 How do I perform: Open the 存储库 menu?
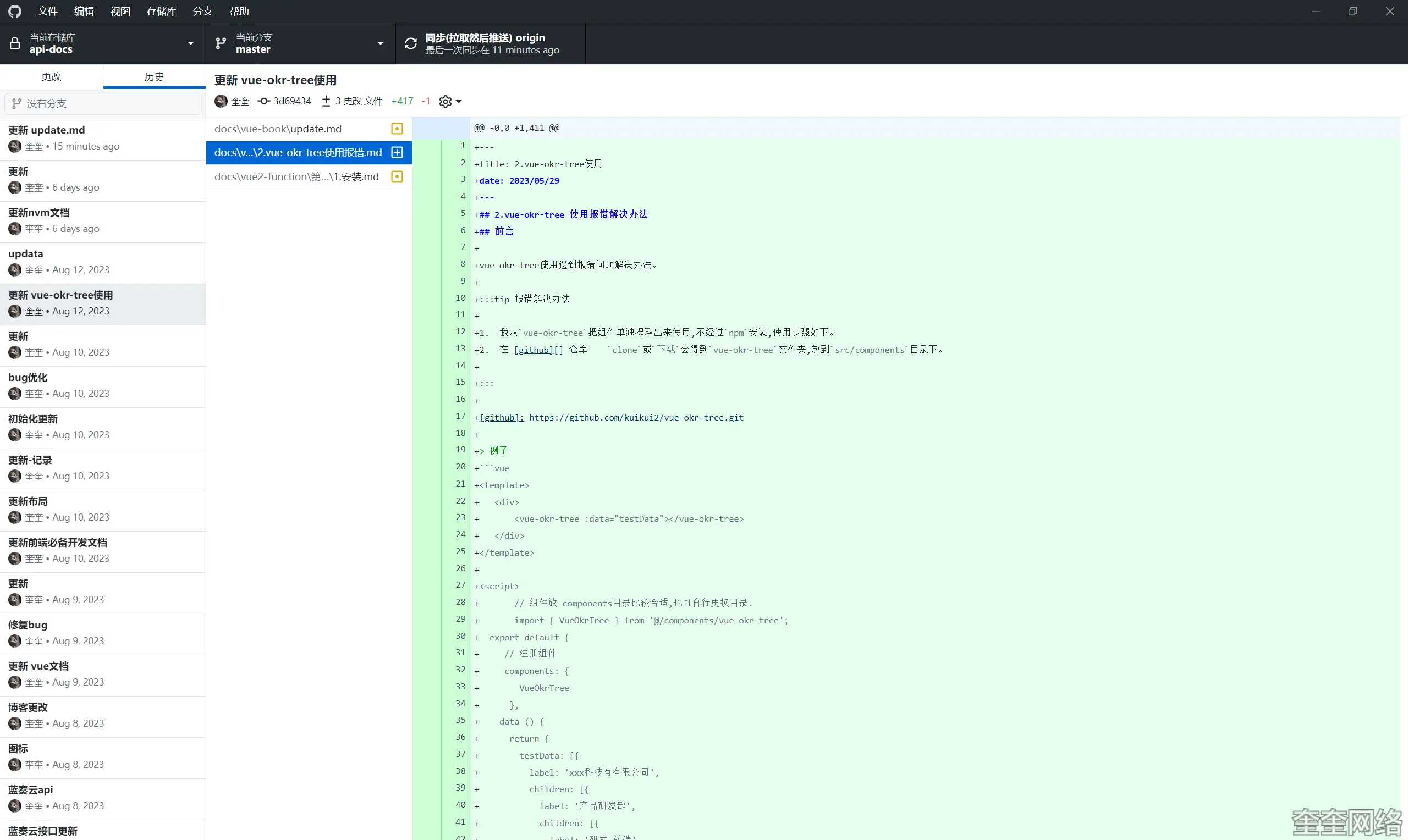pyautogui.click(x=161, y=12)
